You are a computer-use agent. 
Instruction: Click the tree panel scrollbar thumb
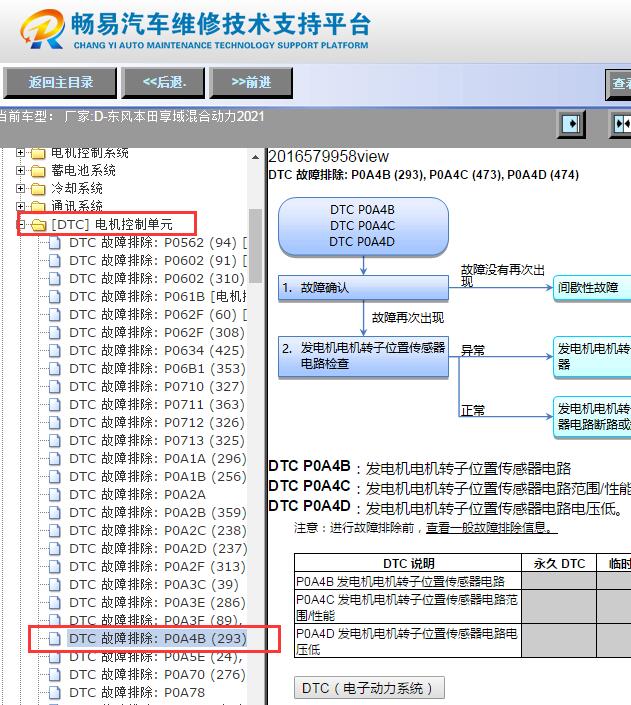click(255, 246)
